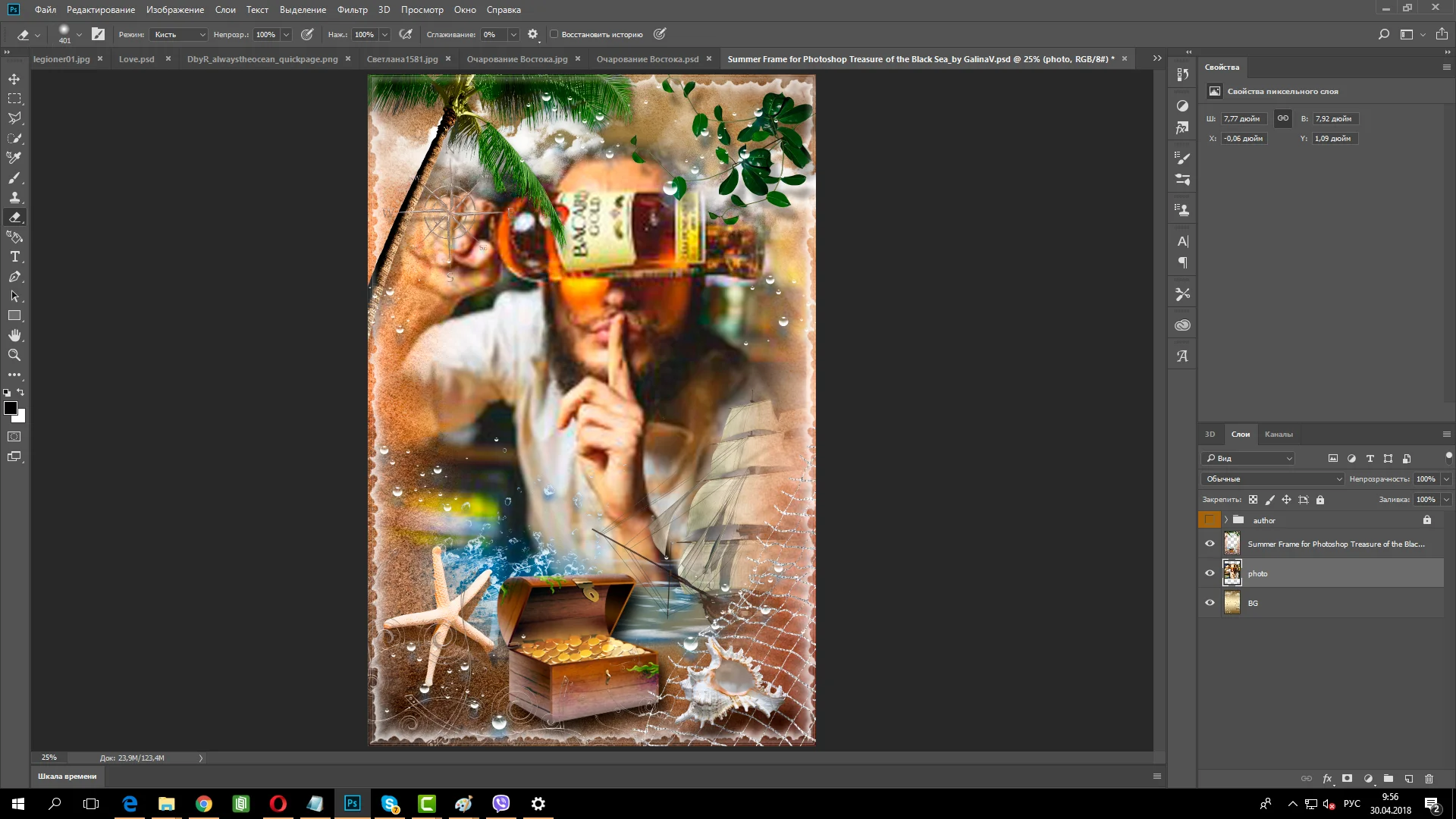Select the Clone Stamp tool

coord(14,198)
